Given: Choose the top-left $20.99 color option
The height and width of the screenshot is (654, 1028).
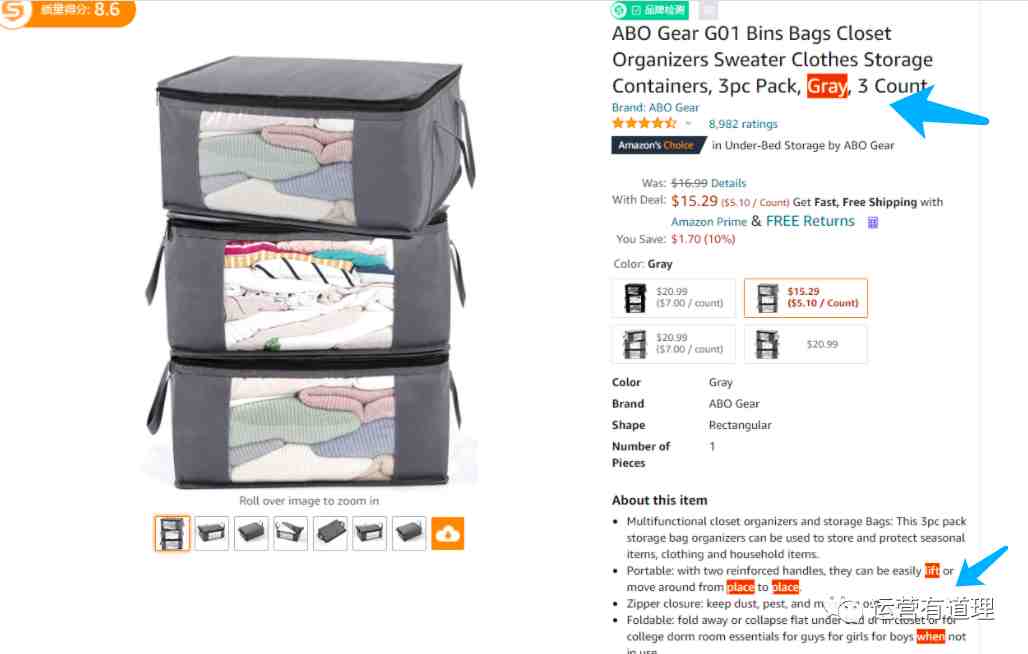Looking at the screenshot, I should click(x=673, y=298).
